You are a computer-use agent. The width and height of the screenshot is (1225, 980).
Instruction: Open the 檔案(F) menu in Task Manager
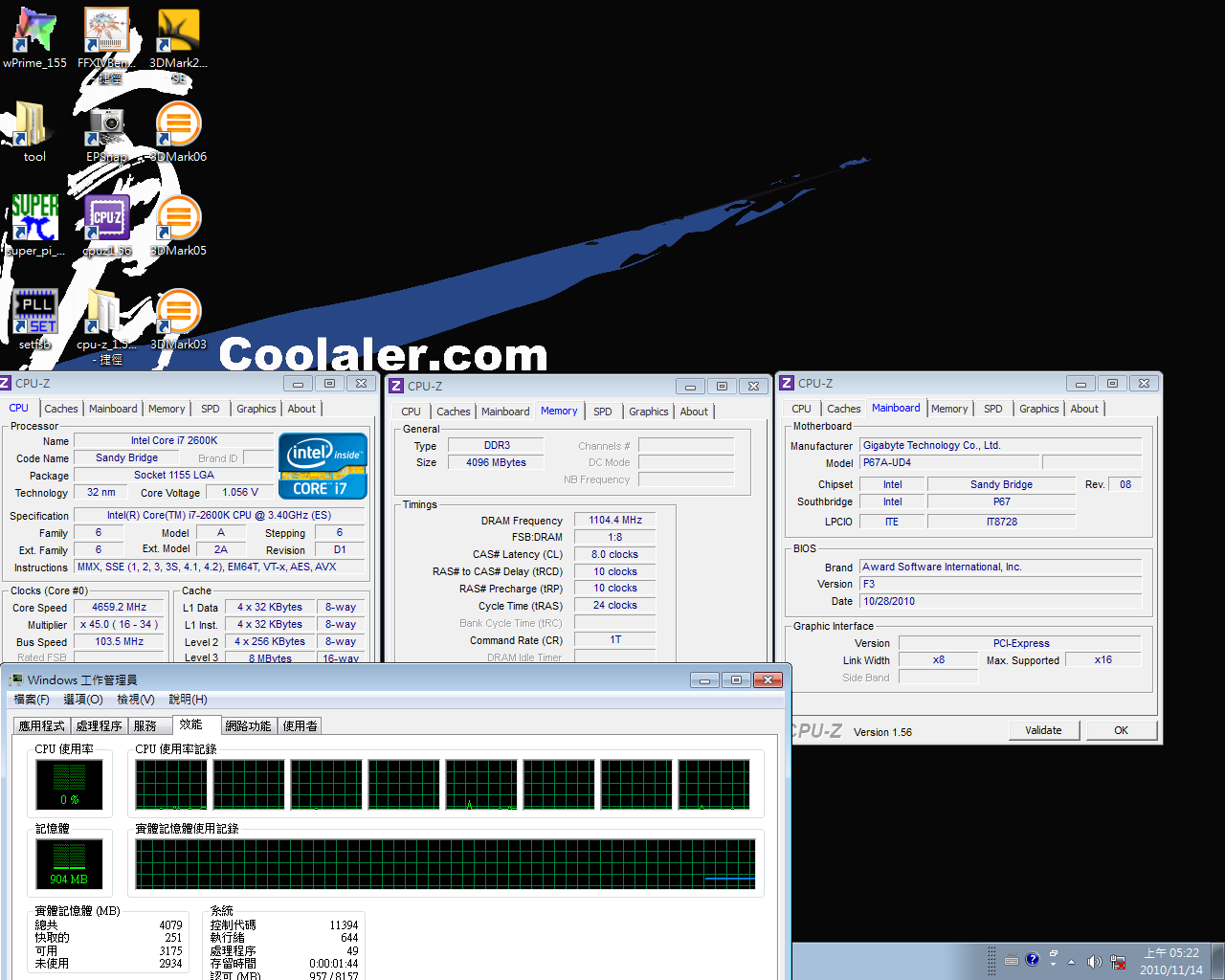coord(32,700)
